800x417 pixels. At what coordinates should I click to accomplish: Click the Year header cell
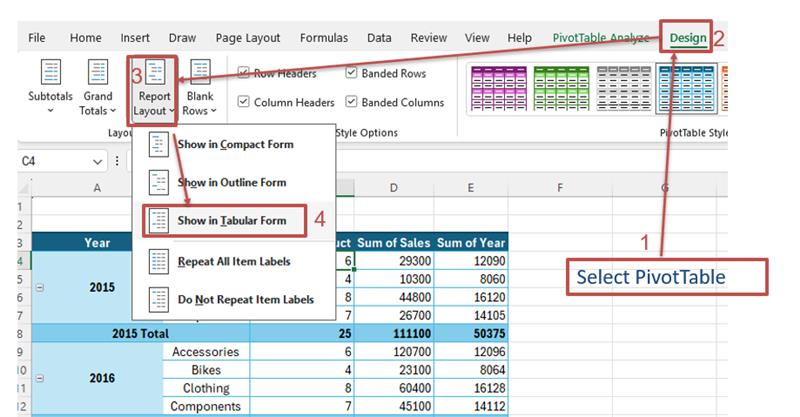point(97,242)
